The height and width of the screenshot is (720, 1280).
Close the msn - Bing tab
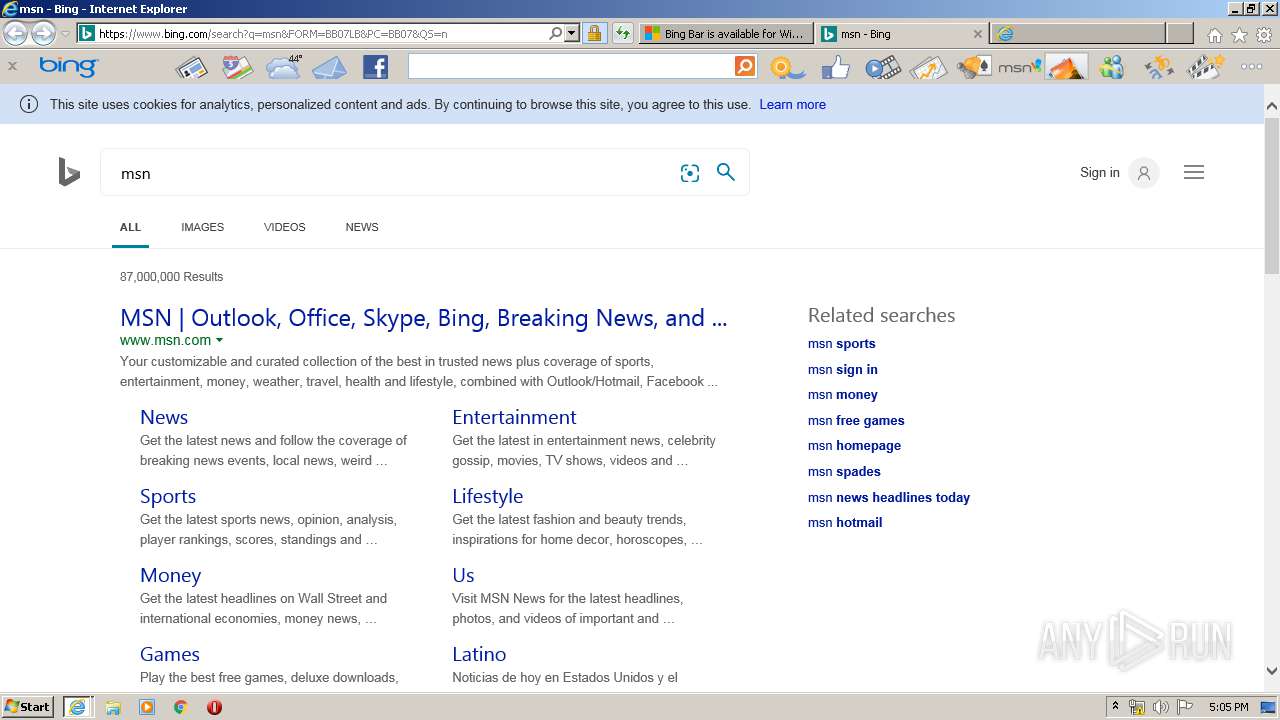click(x=978, y=33)
